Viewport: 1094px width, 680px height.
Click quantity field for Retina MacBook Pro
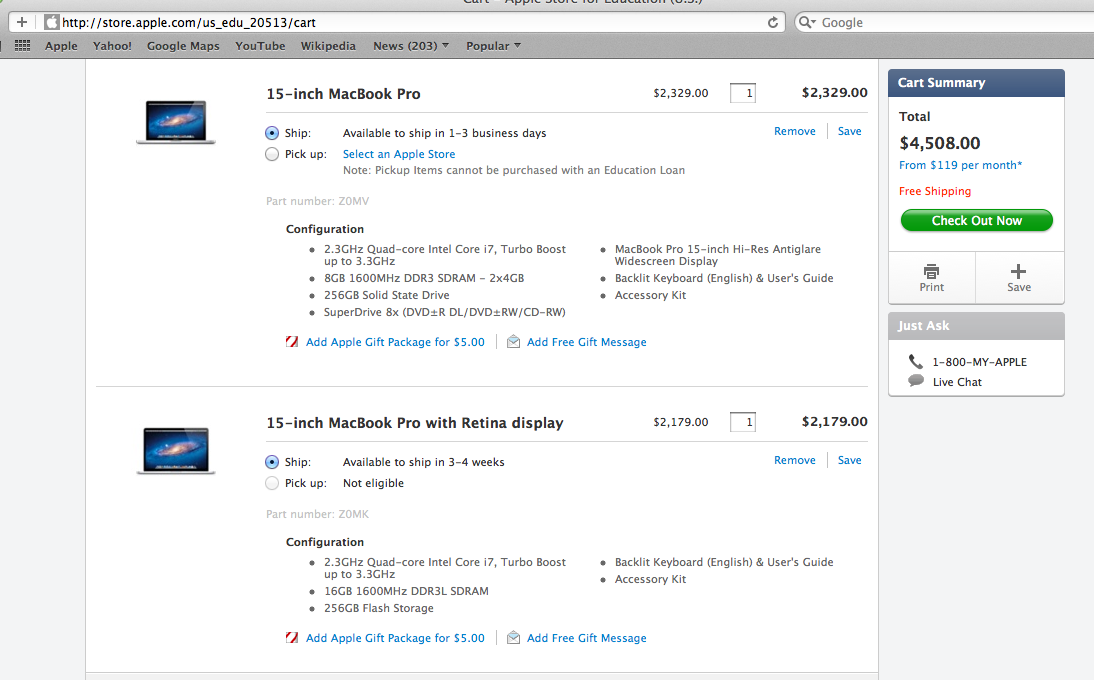[x=743, y=422]
